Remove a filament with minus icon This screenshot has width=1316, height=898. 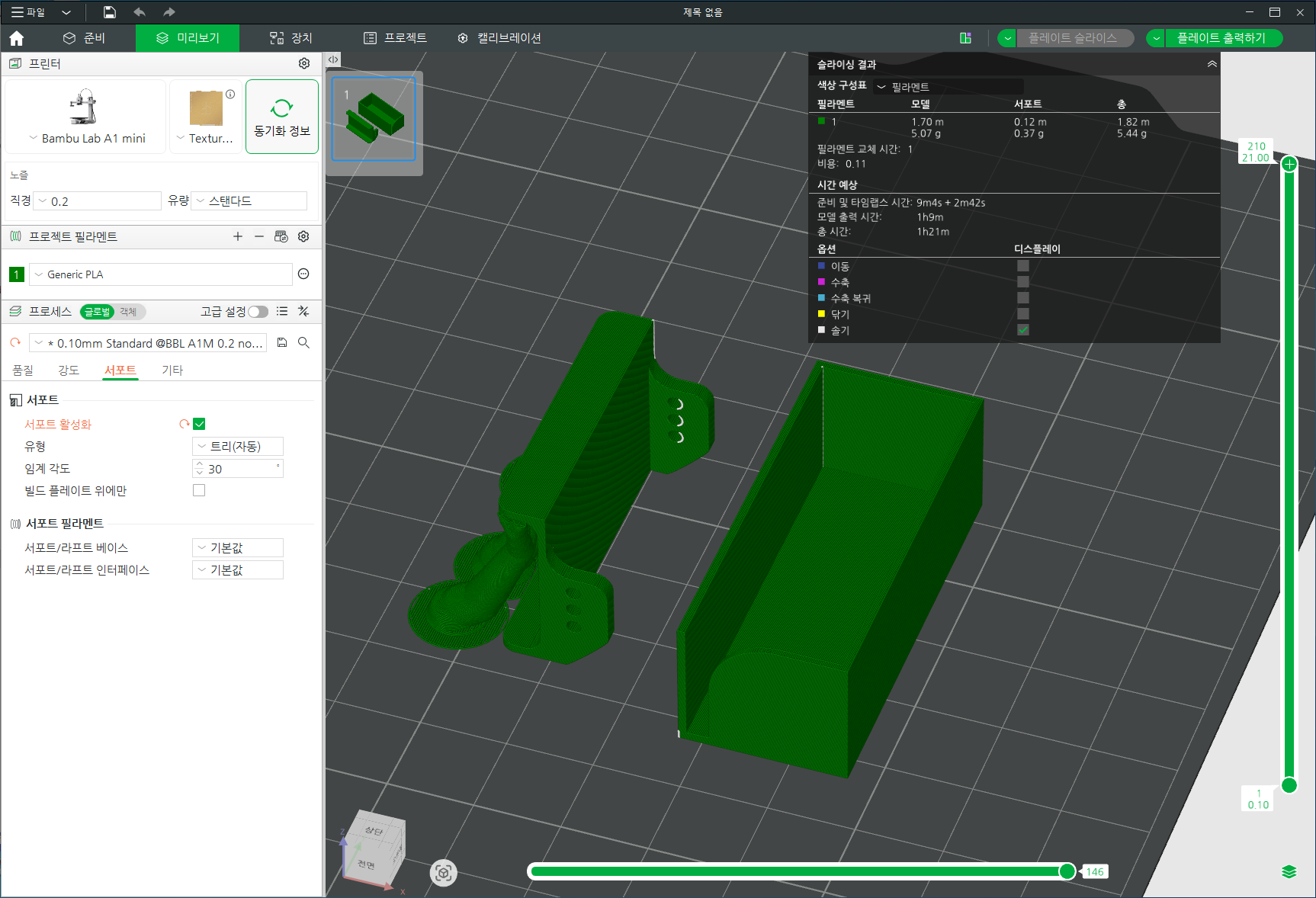[259, 236]
